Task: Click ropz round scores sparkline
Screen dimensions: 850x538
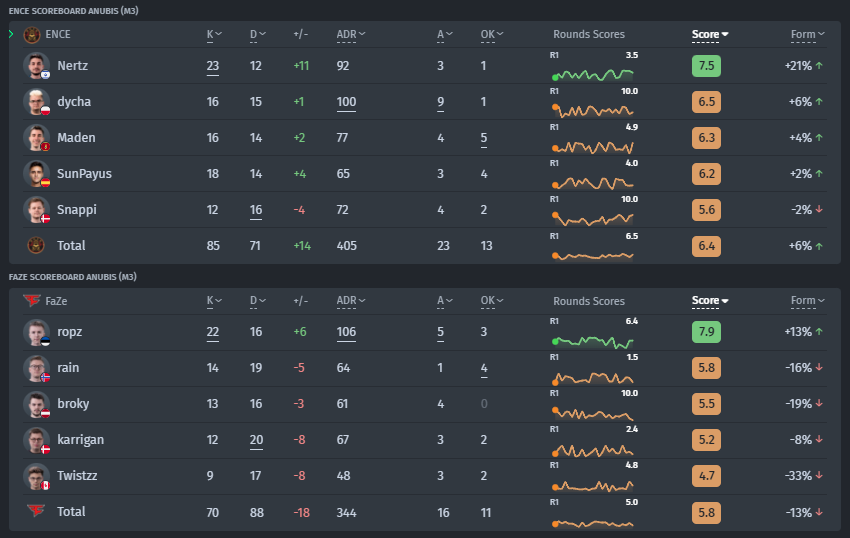Action: click(x=593, y=342)
